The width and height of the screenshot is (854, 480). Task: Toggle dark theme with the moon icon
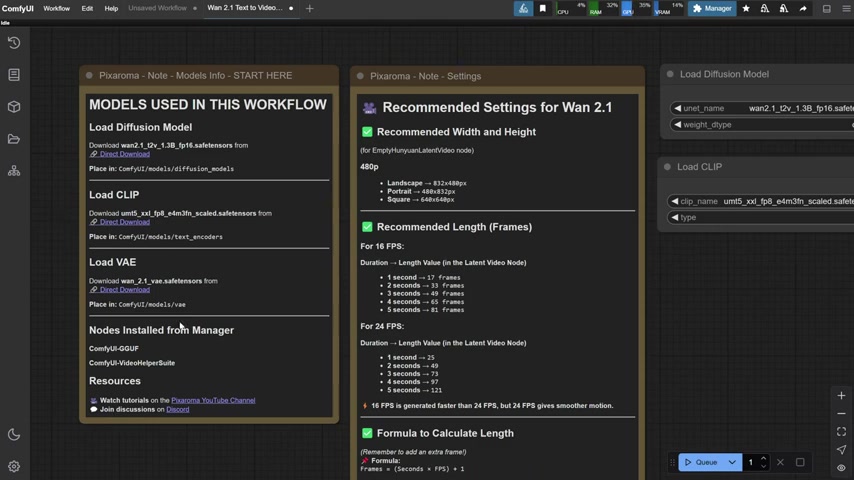click(x=14, y=434)
